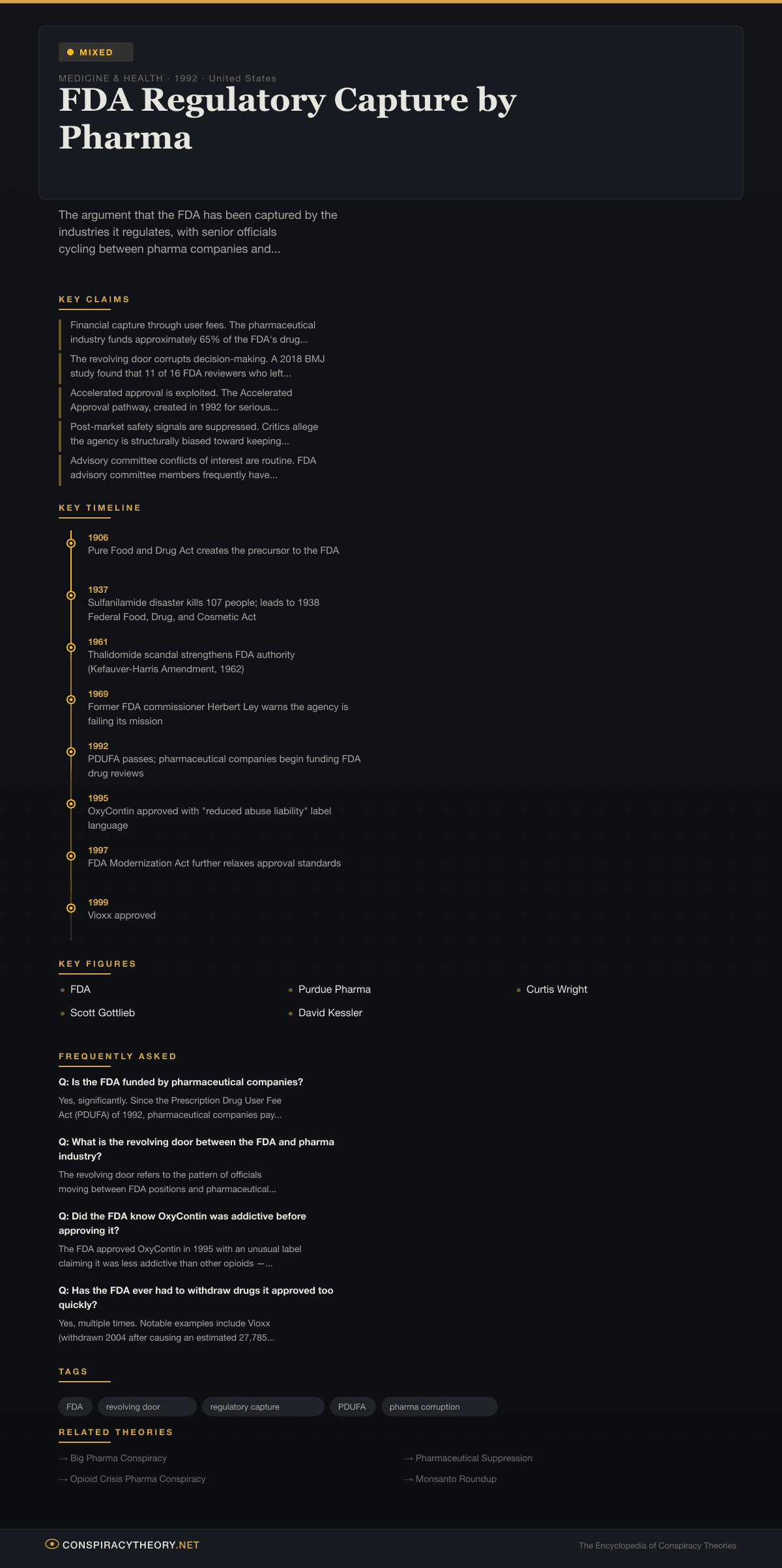Click the MIXED status badge
Viewport: 782px width, 1568px height.
coord(96,52)
